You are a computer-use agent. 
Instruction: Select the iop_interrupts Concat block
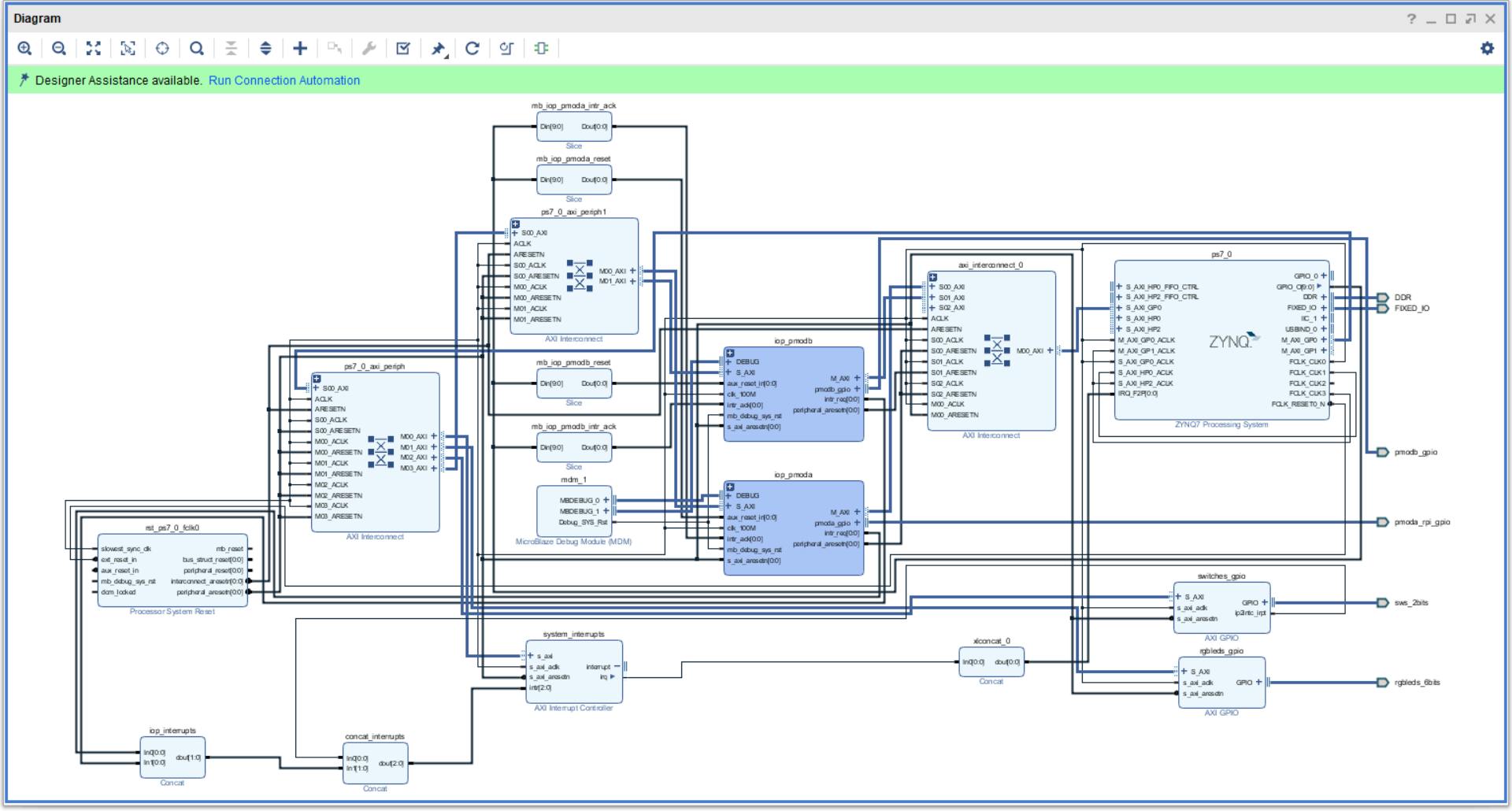point(172,757)
